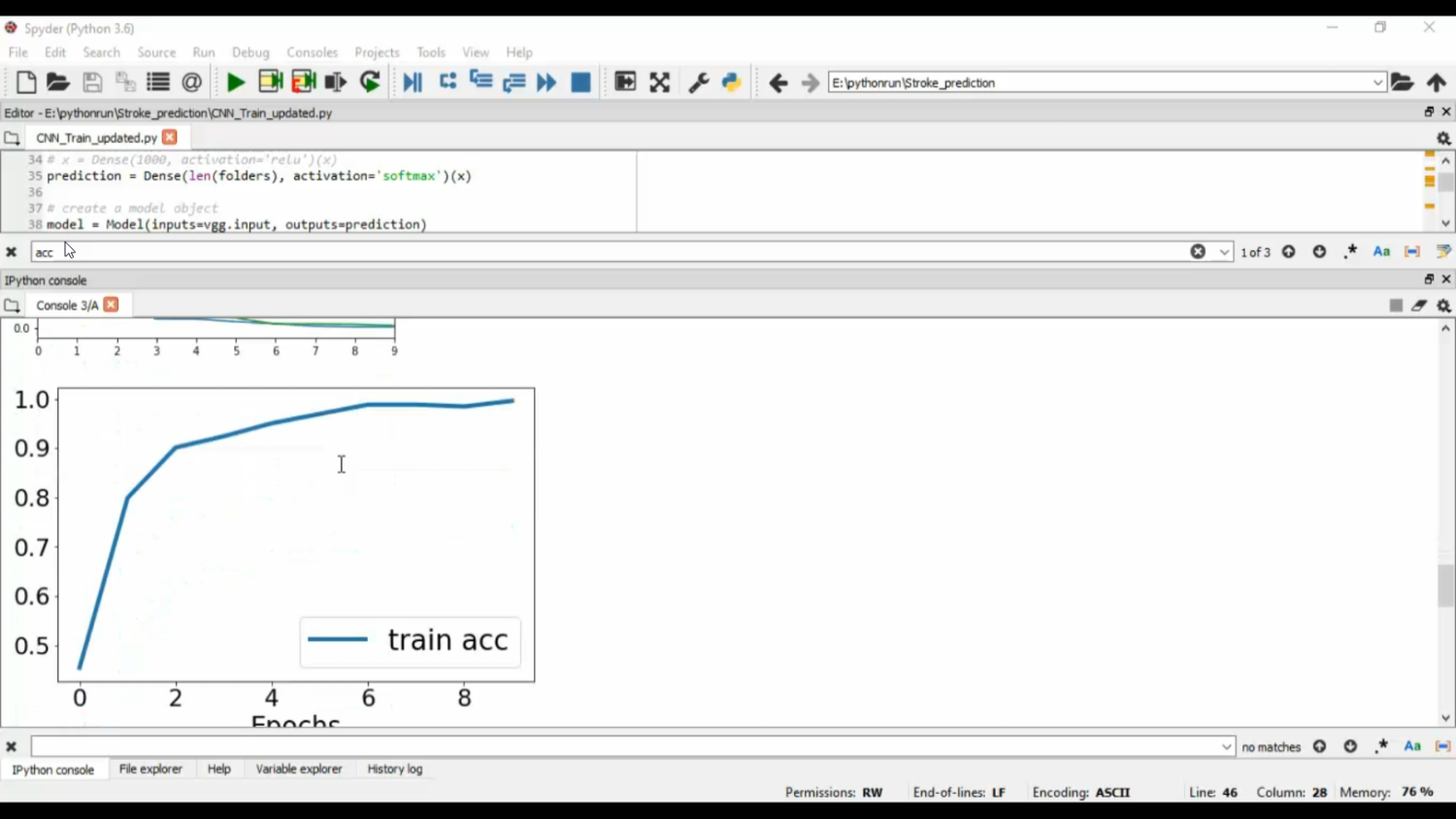
Task: Expand editor search history dropdown
Action: [x=1224, y=252]
